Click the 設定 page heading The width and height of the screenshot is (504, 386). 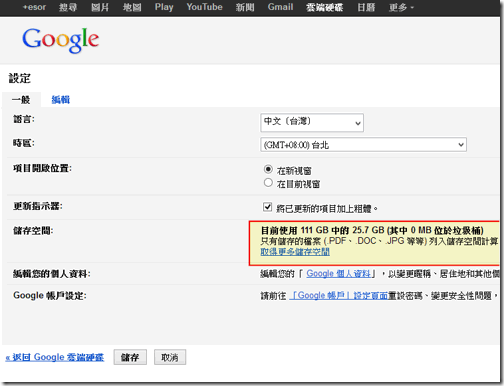(19, 78)
